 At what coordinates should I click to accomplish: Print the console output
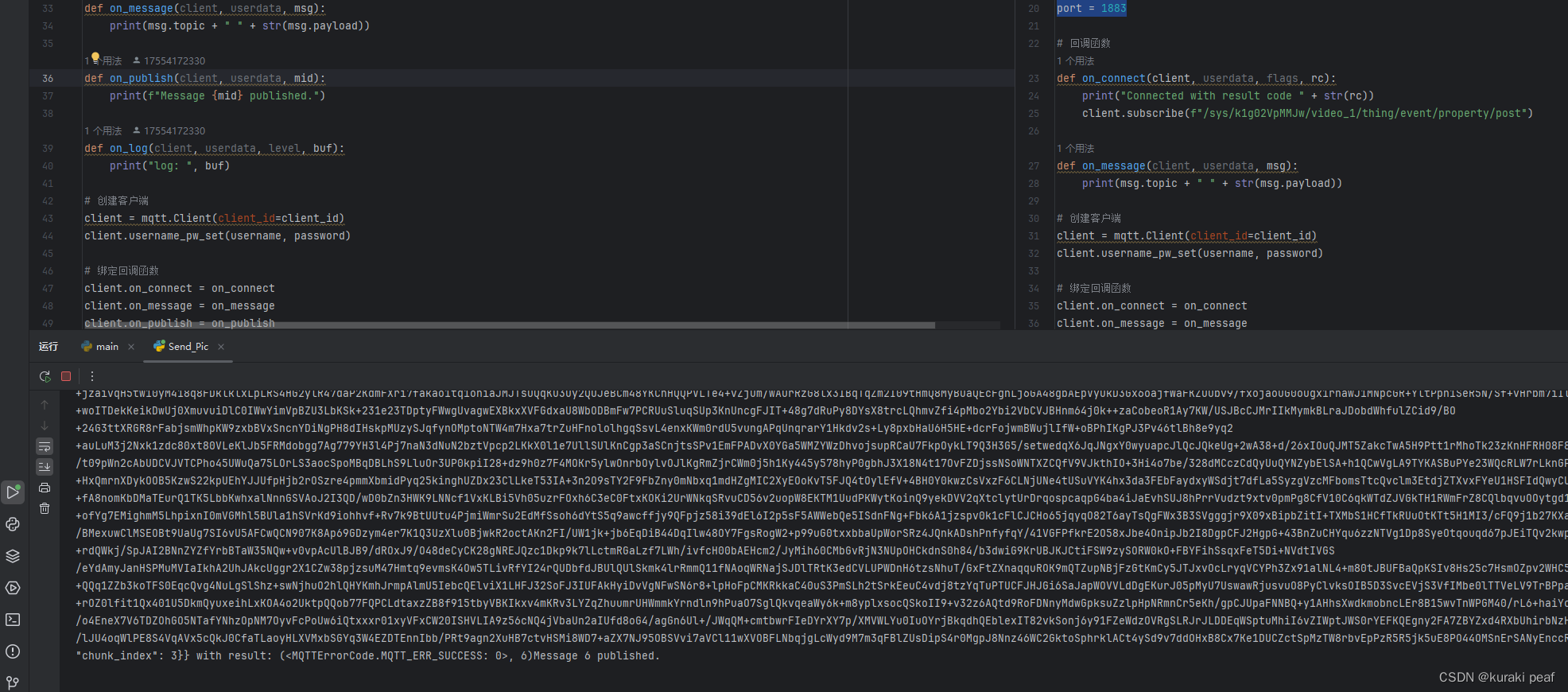click(x=45, y=488)
